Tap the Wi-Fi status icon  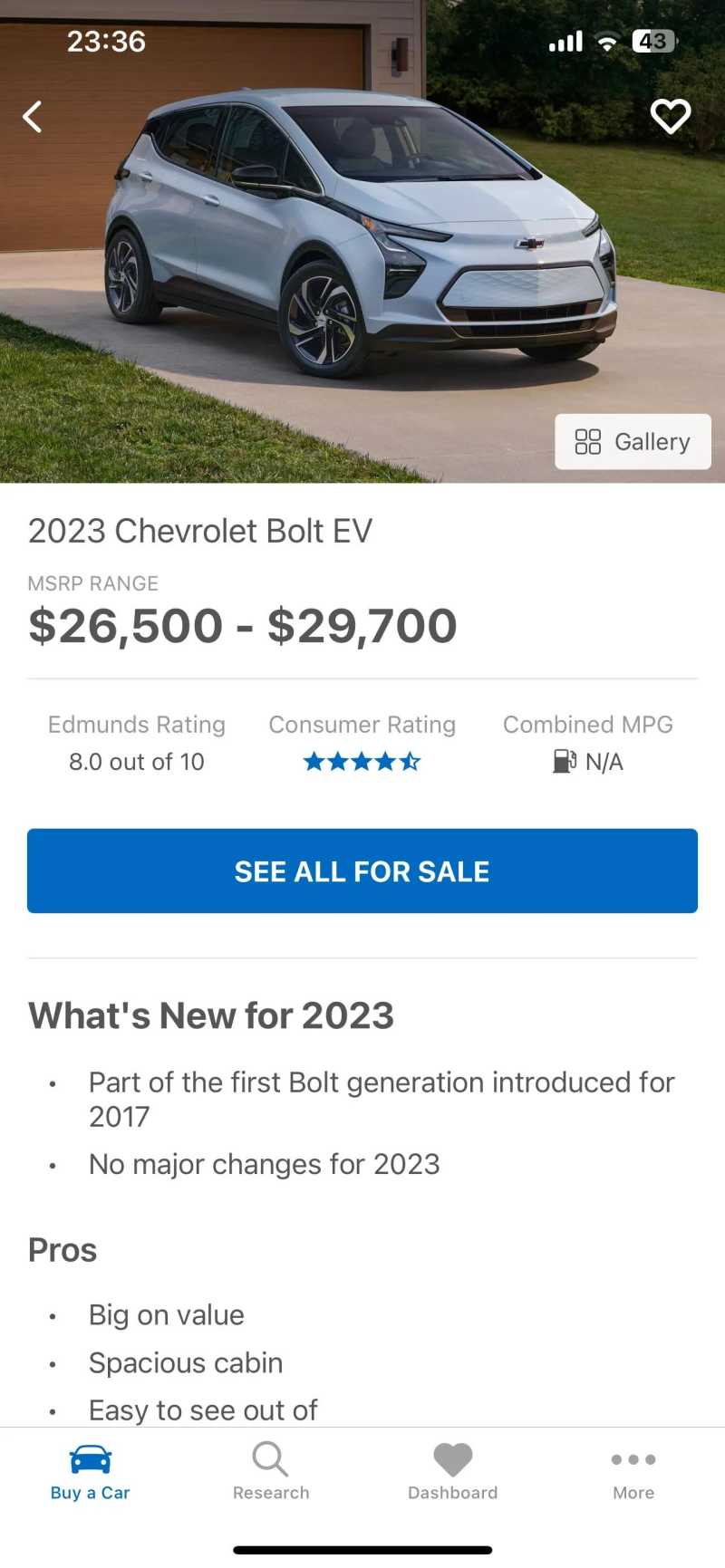pyautogui.click(x=608, y=42)
